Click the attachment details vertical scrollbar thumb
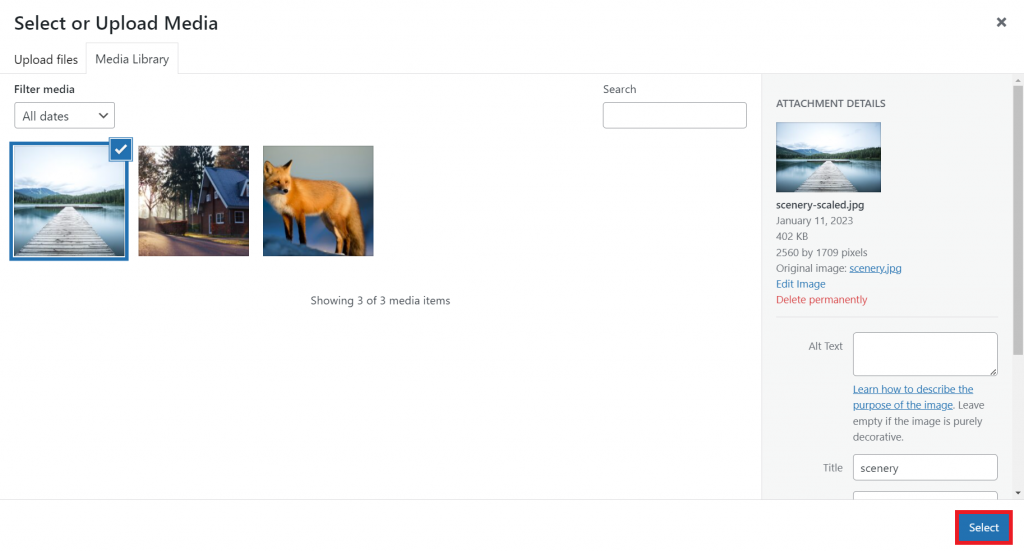The image size is (1024, 551). tap(1018, 221)
